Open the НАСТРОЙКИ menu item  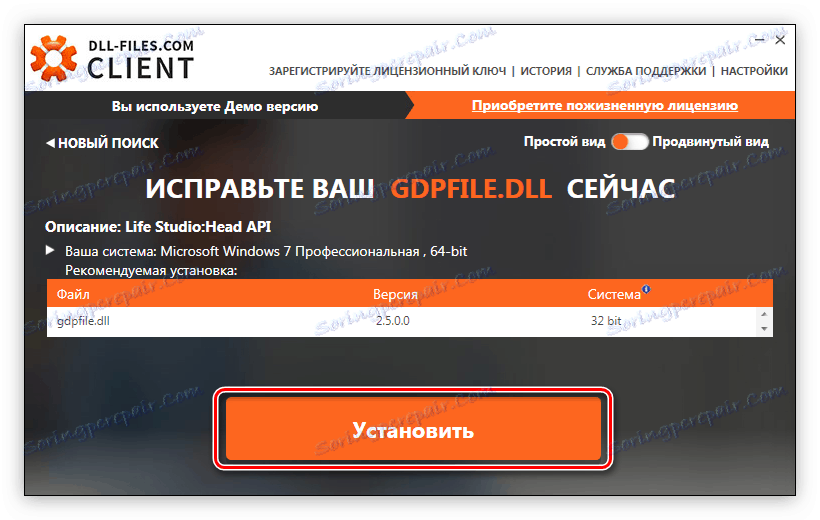pos(754,71)
